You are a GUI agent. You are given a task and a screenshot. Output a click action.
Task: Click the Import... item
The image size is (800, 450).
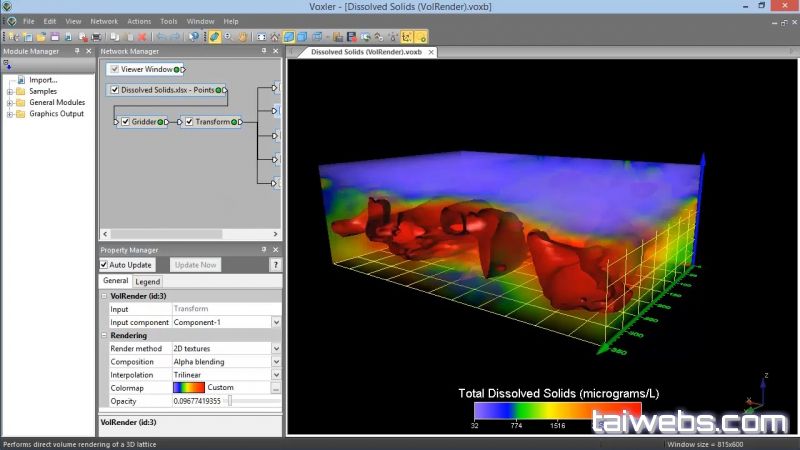(x=43, y=80)
